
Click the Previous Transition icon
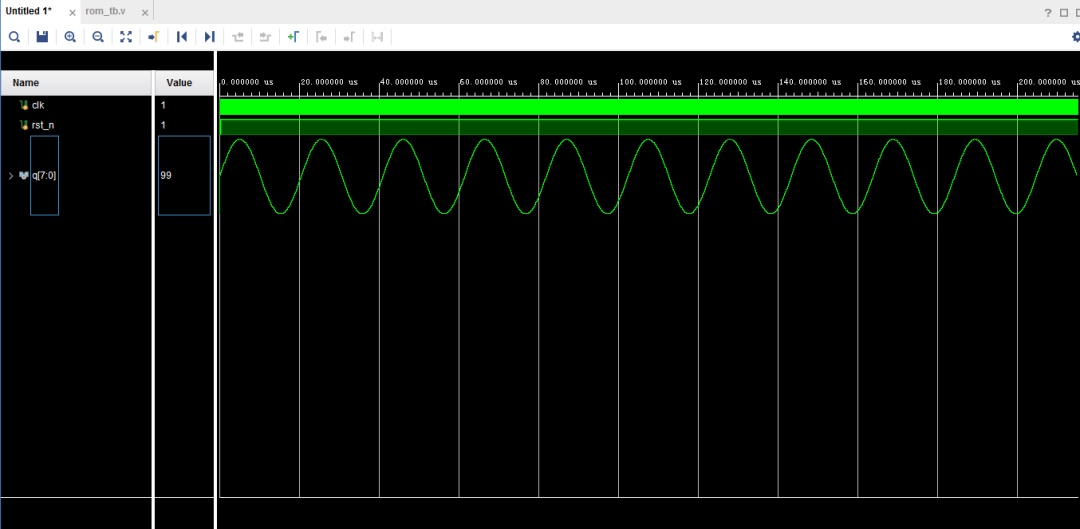coord(238,37)
